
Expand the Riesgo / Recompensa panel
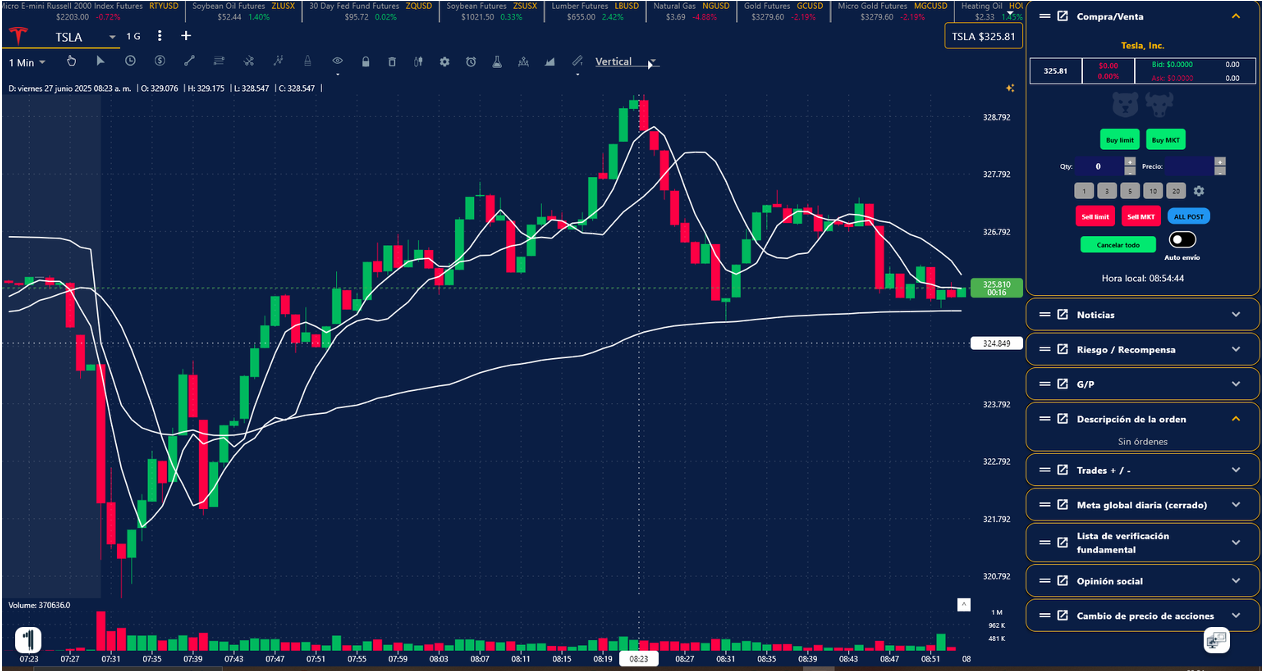click(x=1235, y=349)
